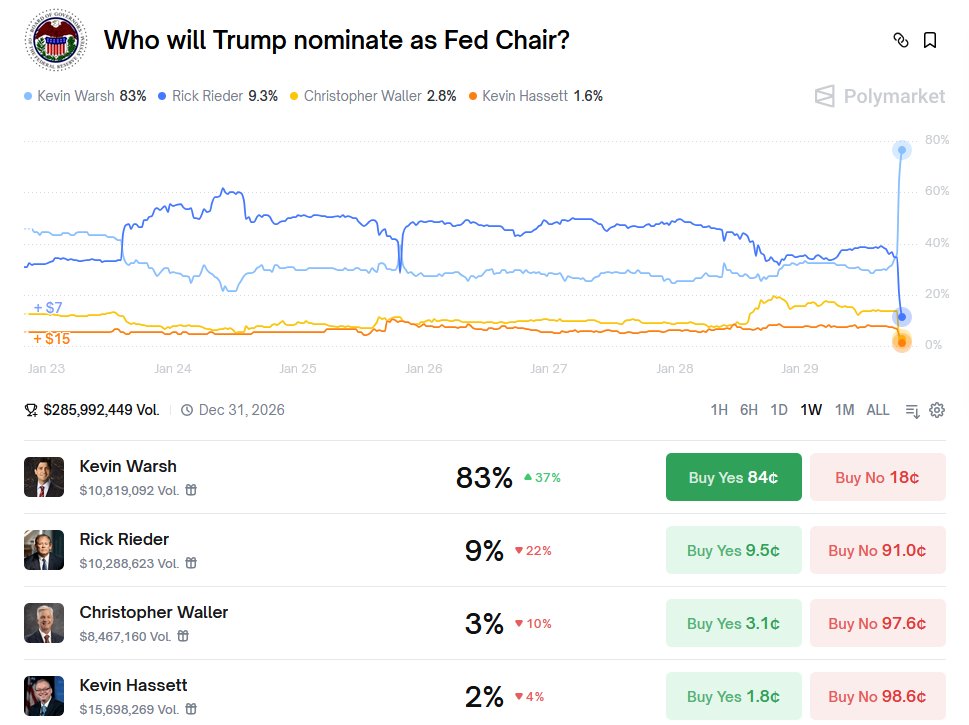Click the gift icon under Kevin Hassett
The height and width of the screenshot is (725, 969).
(191, 709)
